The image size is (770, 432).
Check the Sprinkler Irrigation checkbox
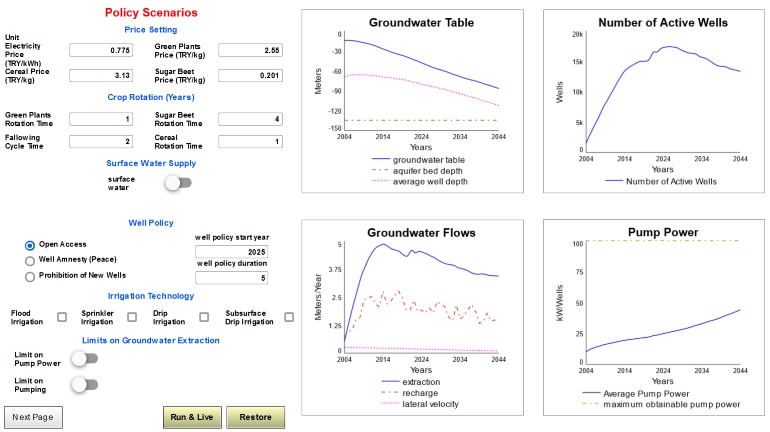pos(132,317)
